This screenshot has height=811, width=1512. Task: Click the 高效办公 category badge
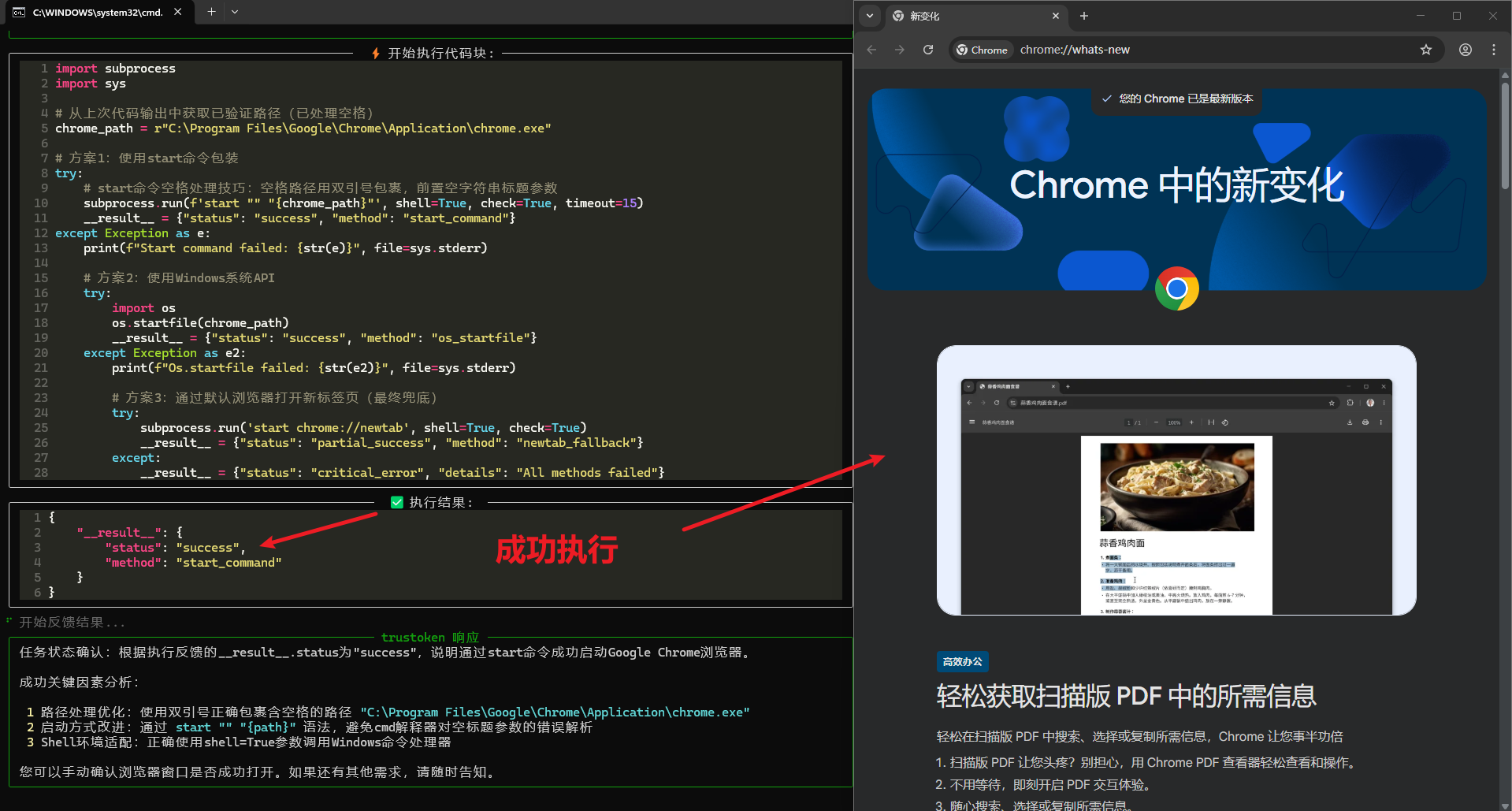(x=962, y=662)
